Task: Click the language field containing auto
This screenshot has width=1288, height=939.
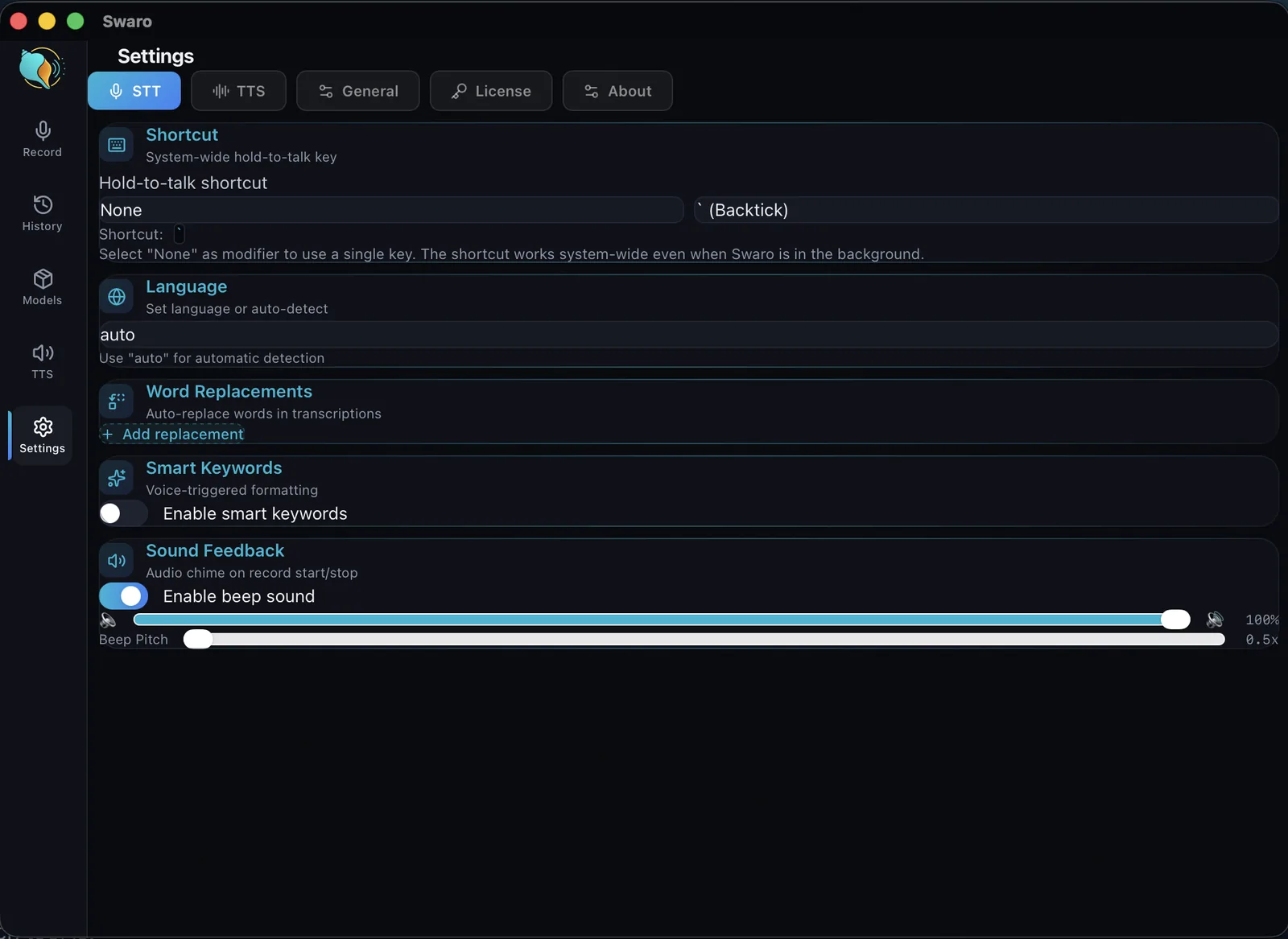Action: click(x=689, y=335)
